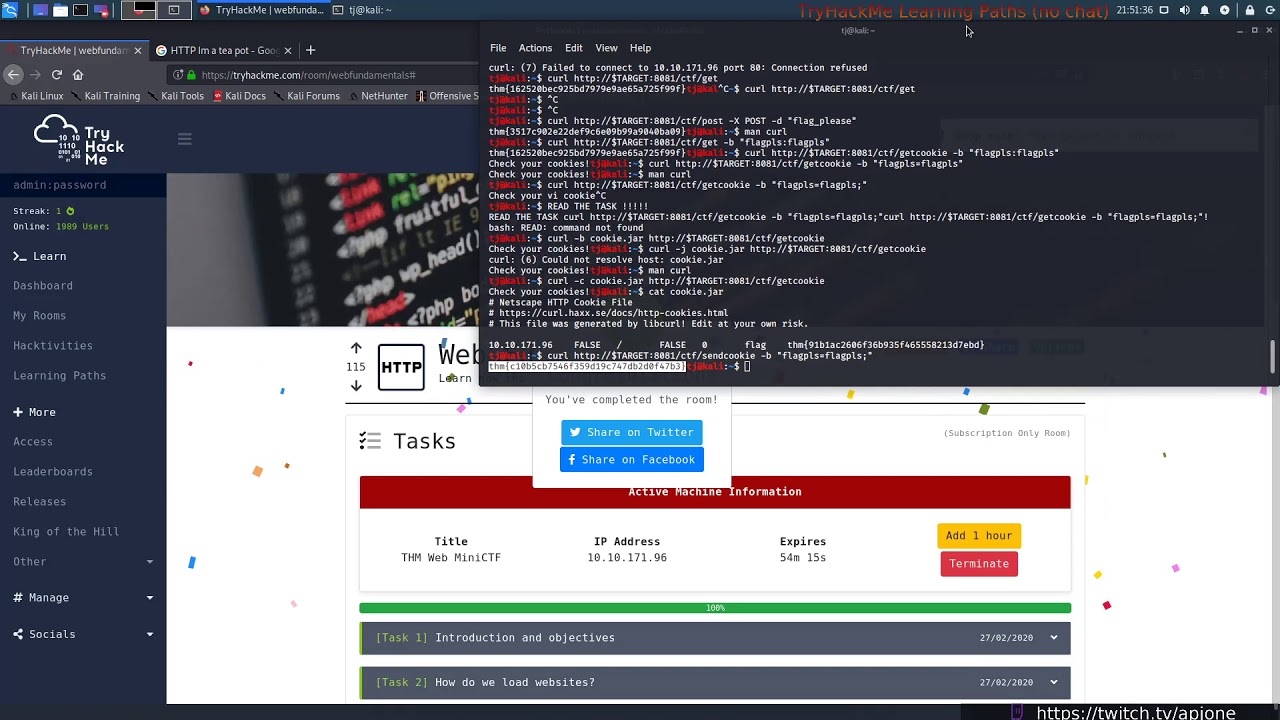Open the Kali Docs bookmark
The width and height of the screenshot is (1280, 720).
239,96
